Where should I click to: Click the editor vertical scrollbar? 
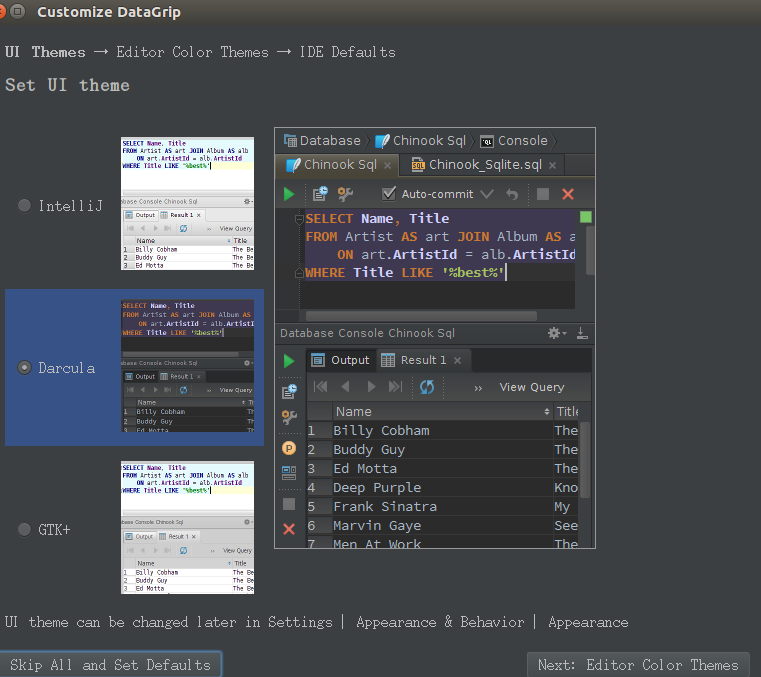[590, 250]
